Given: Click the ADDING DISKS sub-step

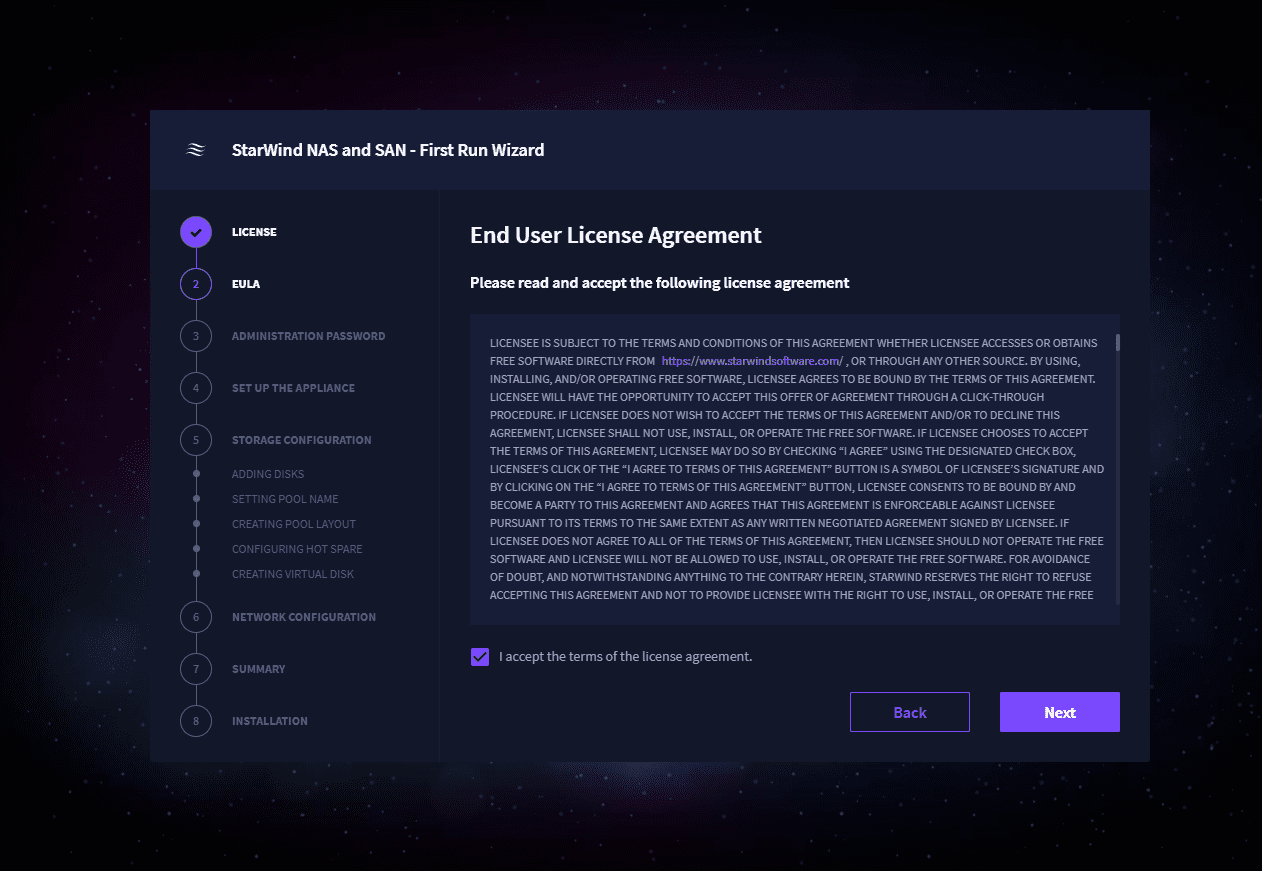Looking at the screenshot, I should [x=268, y=474].
